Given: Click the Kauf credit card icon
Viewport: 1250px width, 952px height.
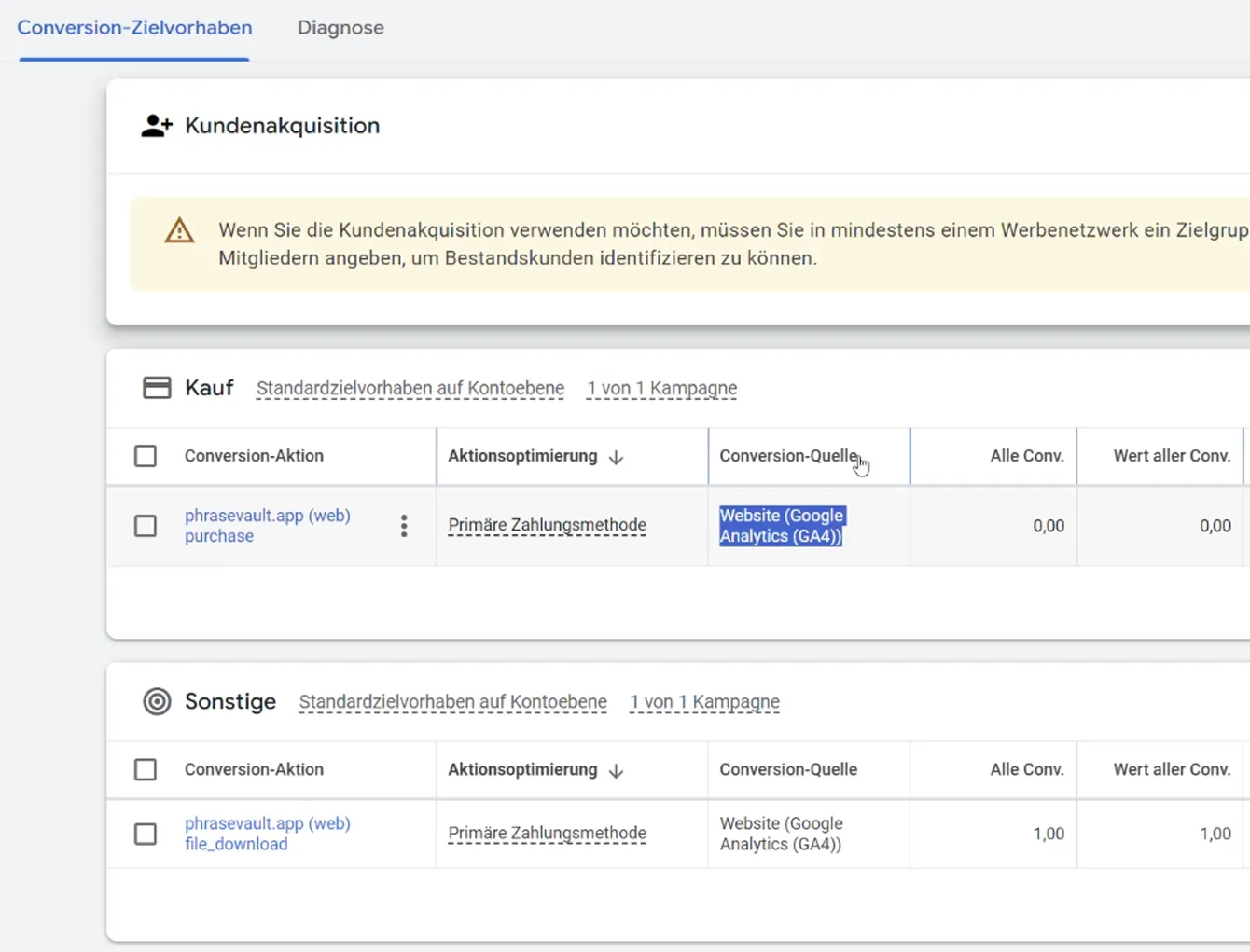Looking at the screenshot, I should 157,388.
